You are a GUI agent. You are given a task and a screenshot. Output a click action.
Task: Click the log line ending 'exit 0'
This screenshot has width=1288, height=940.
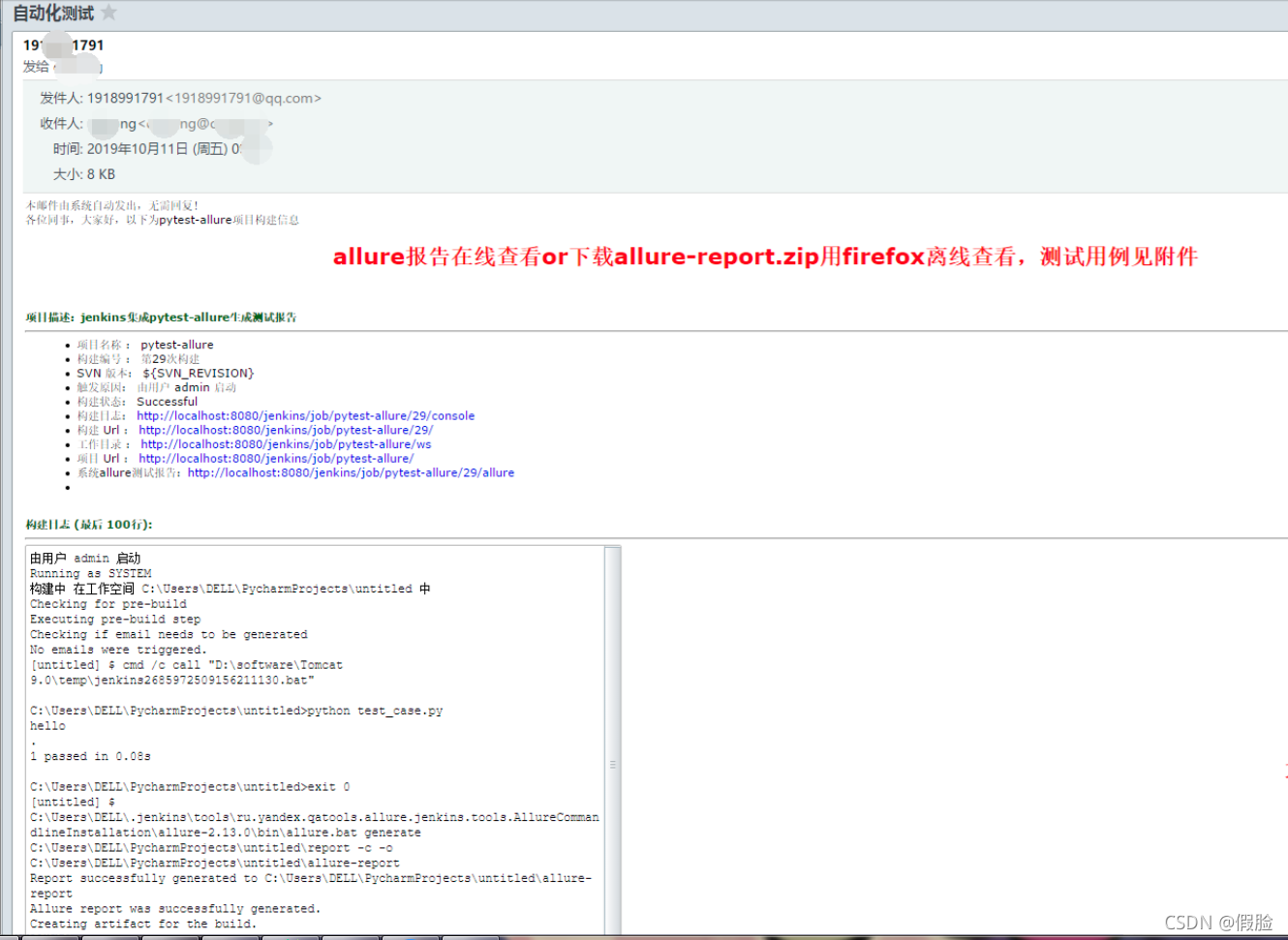pos(190,787)
